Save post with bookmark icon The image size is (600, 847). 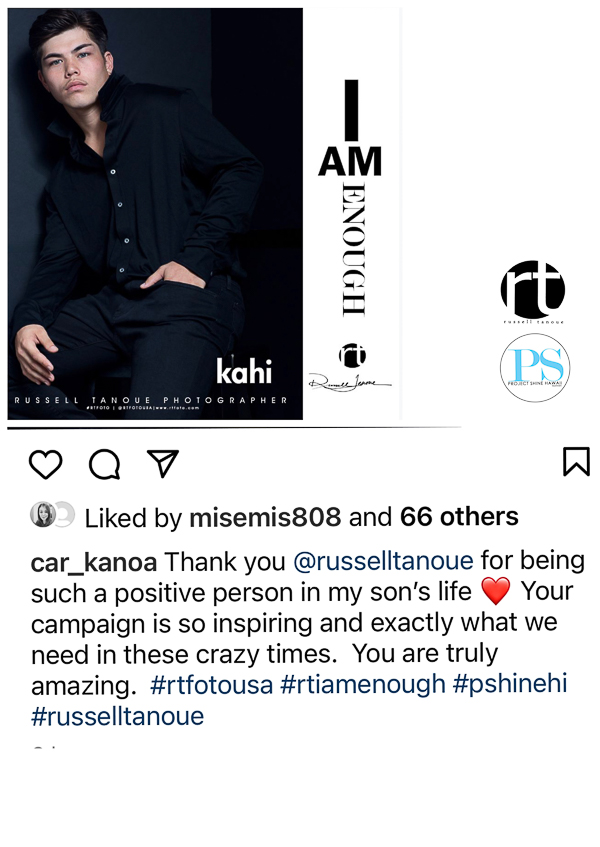(576, 461)
